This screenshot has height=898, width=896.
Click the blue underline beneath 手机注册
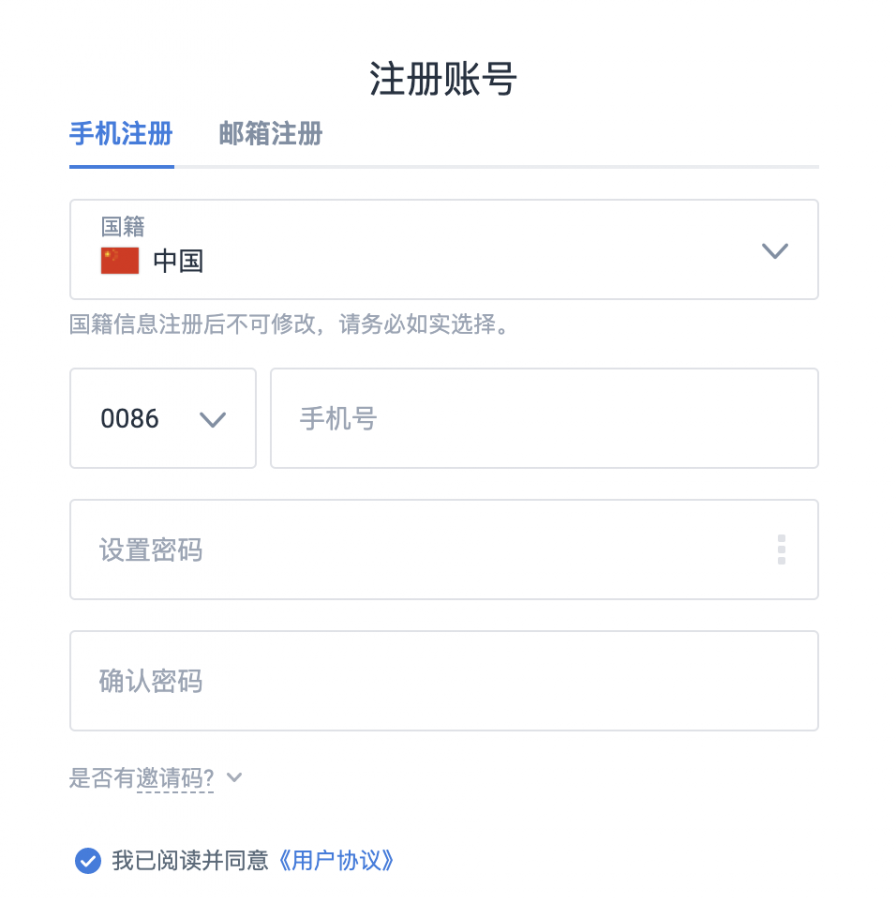121,166
